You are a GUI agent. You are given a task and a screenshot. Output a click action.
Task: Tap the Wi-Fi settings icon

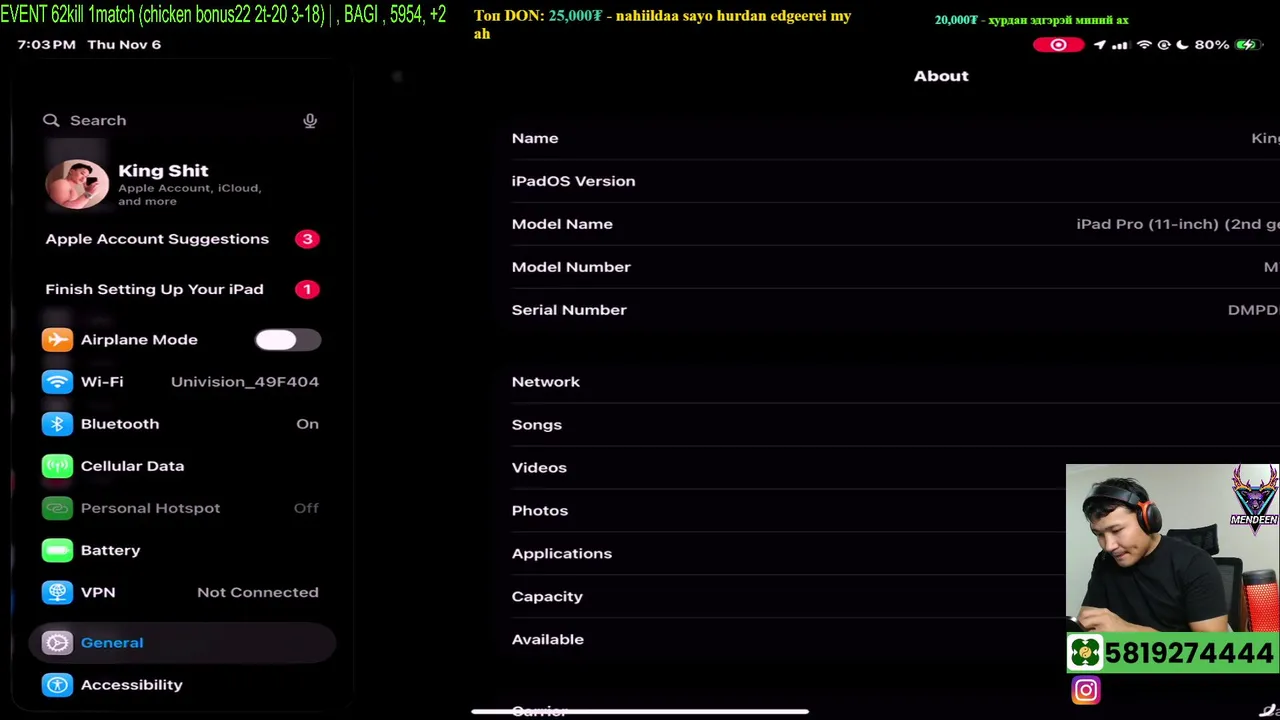coord(57,382)
